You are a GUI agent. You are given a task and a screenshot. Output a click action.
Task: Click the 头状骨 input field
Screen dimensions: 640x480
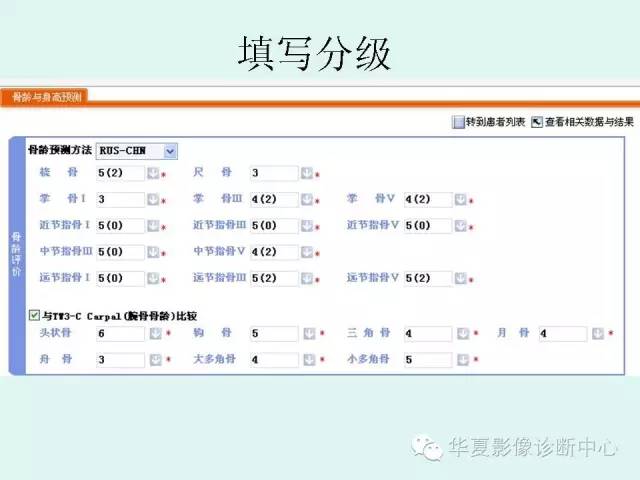coord(120,334)
